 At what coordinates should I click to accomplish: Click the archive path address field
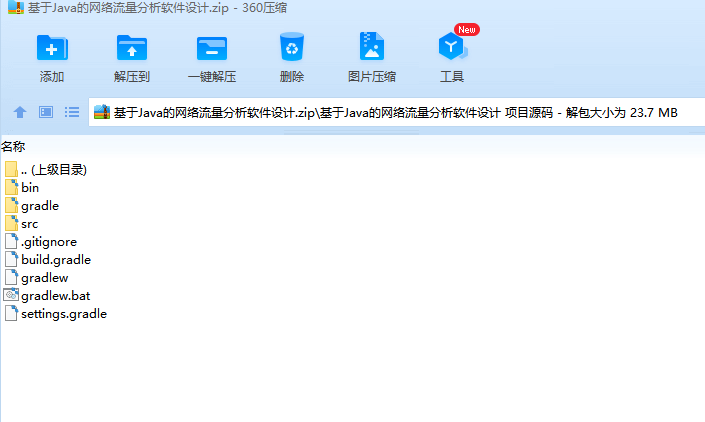click(397, 112)
